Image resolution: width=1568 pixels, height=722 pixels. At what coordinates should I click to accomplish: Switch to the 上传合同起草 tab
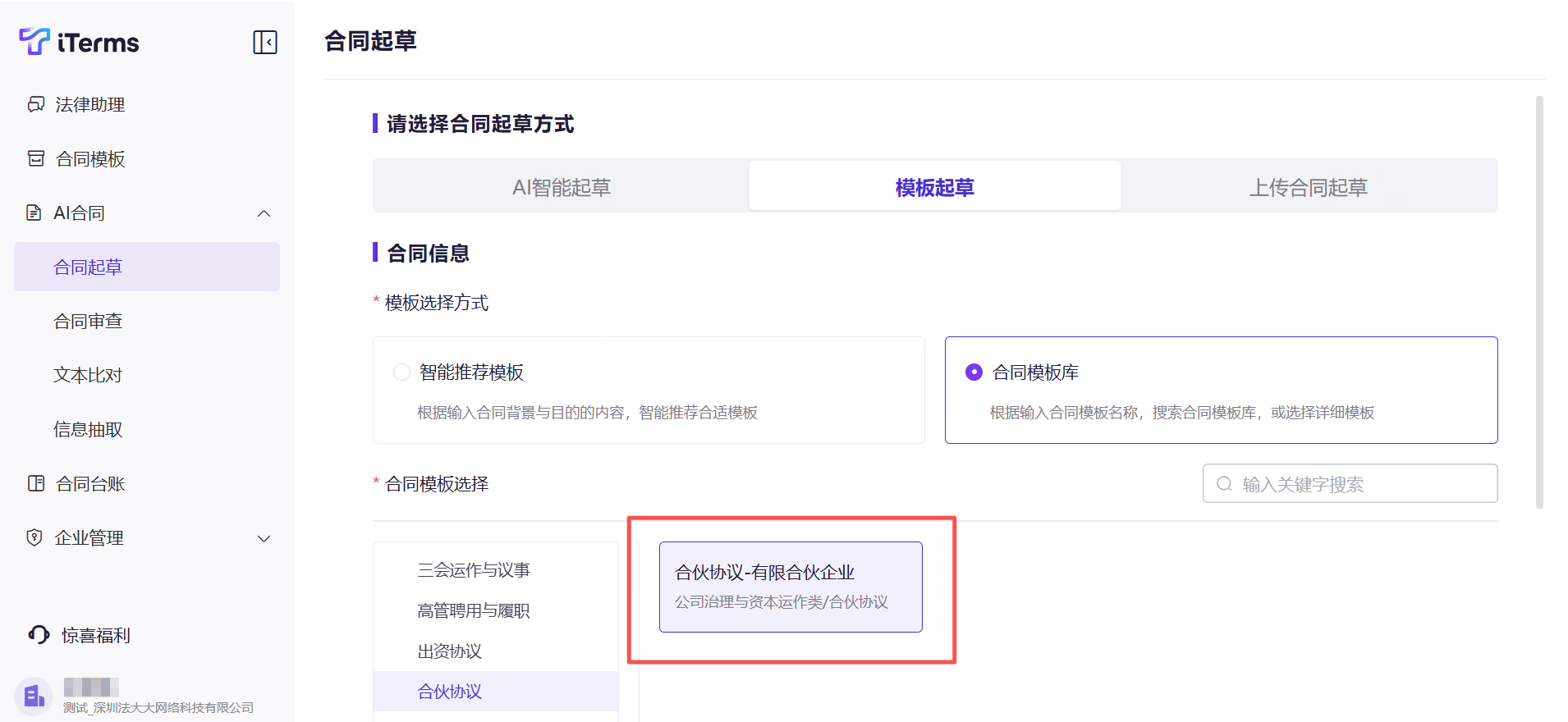[x=1308, y=187]
